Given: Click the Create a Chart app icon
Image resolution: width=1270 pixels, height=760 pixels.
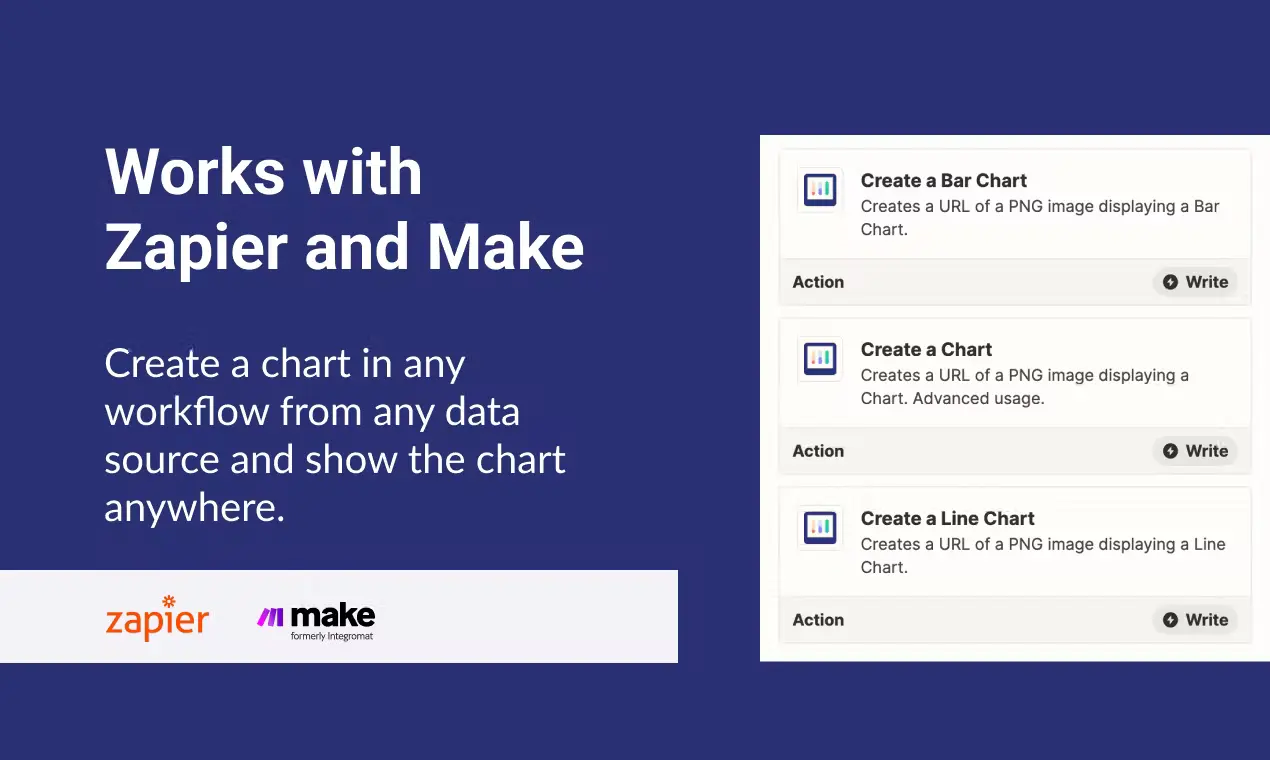Looking at the screenshot, I should (x=820, y=358).
